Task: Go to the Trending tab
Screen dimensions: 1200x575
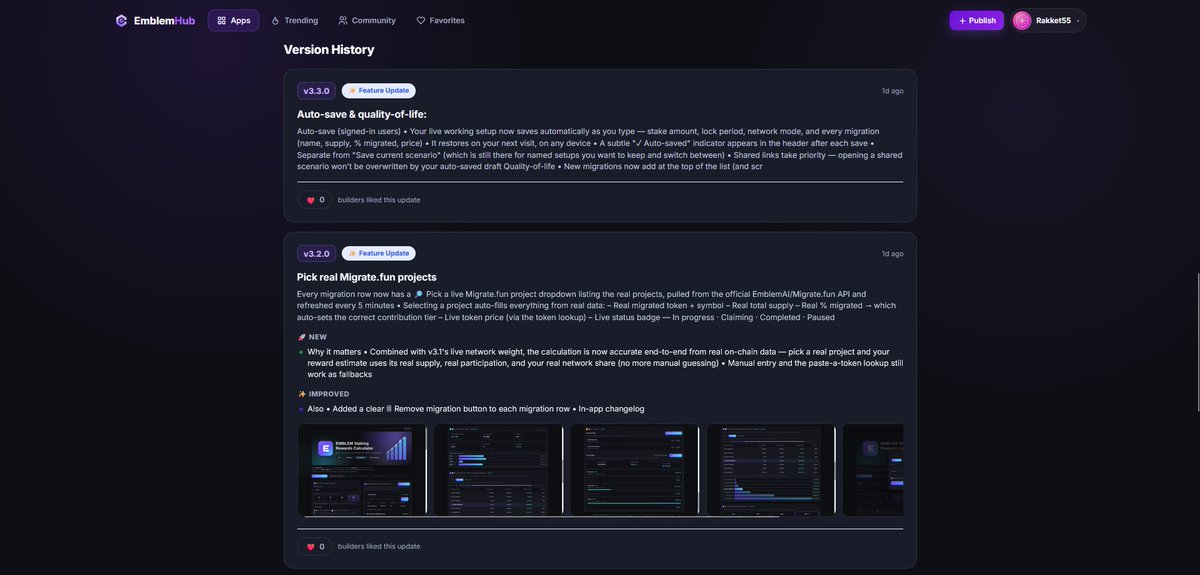Action: (294, 20)
